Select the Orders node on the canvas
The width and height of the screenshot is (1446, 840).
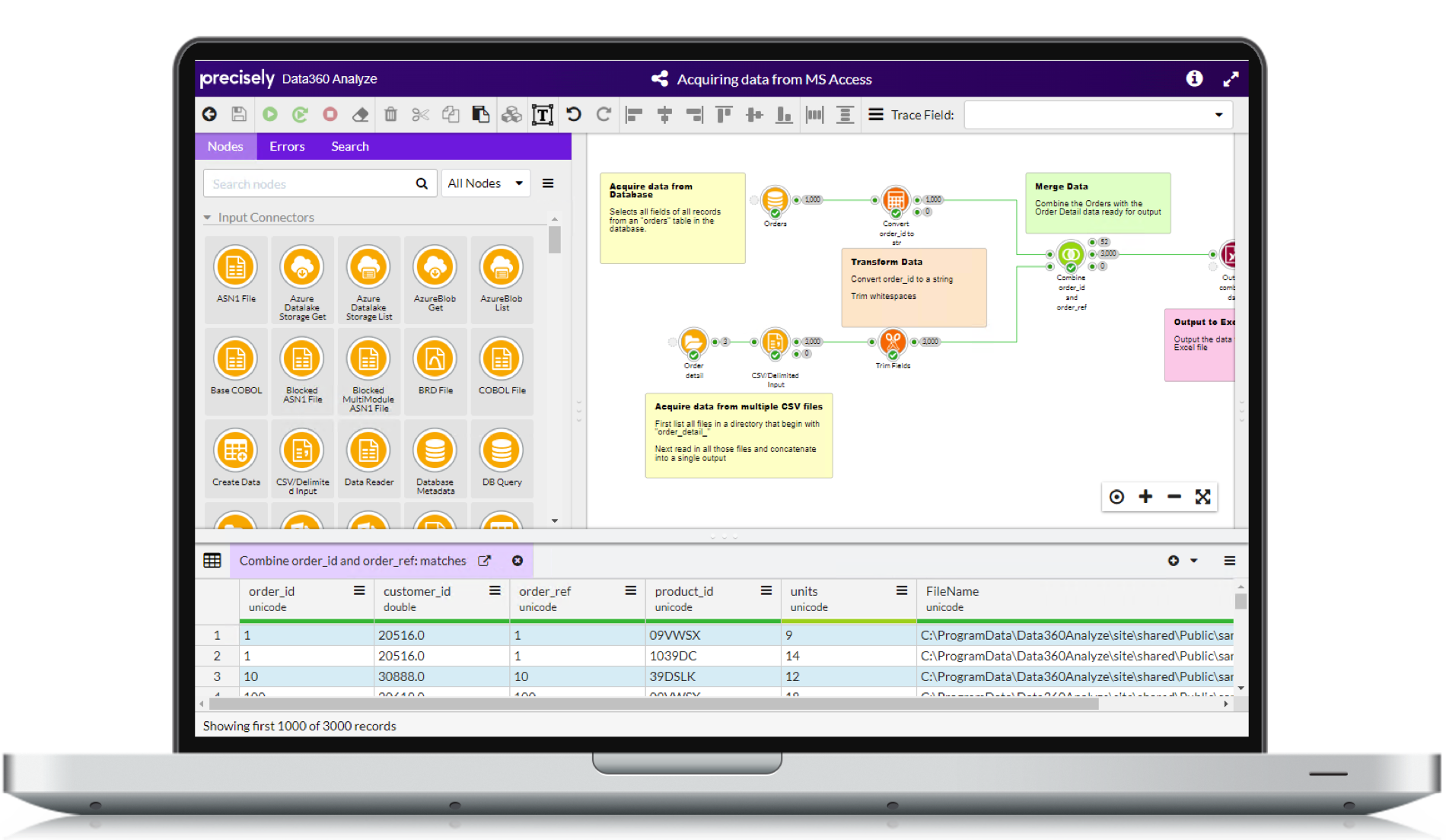point(775,201)
